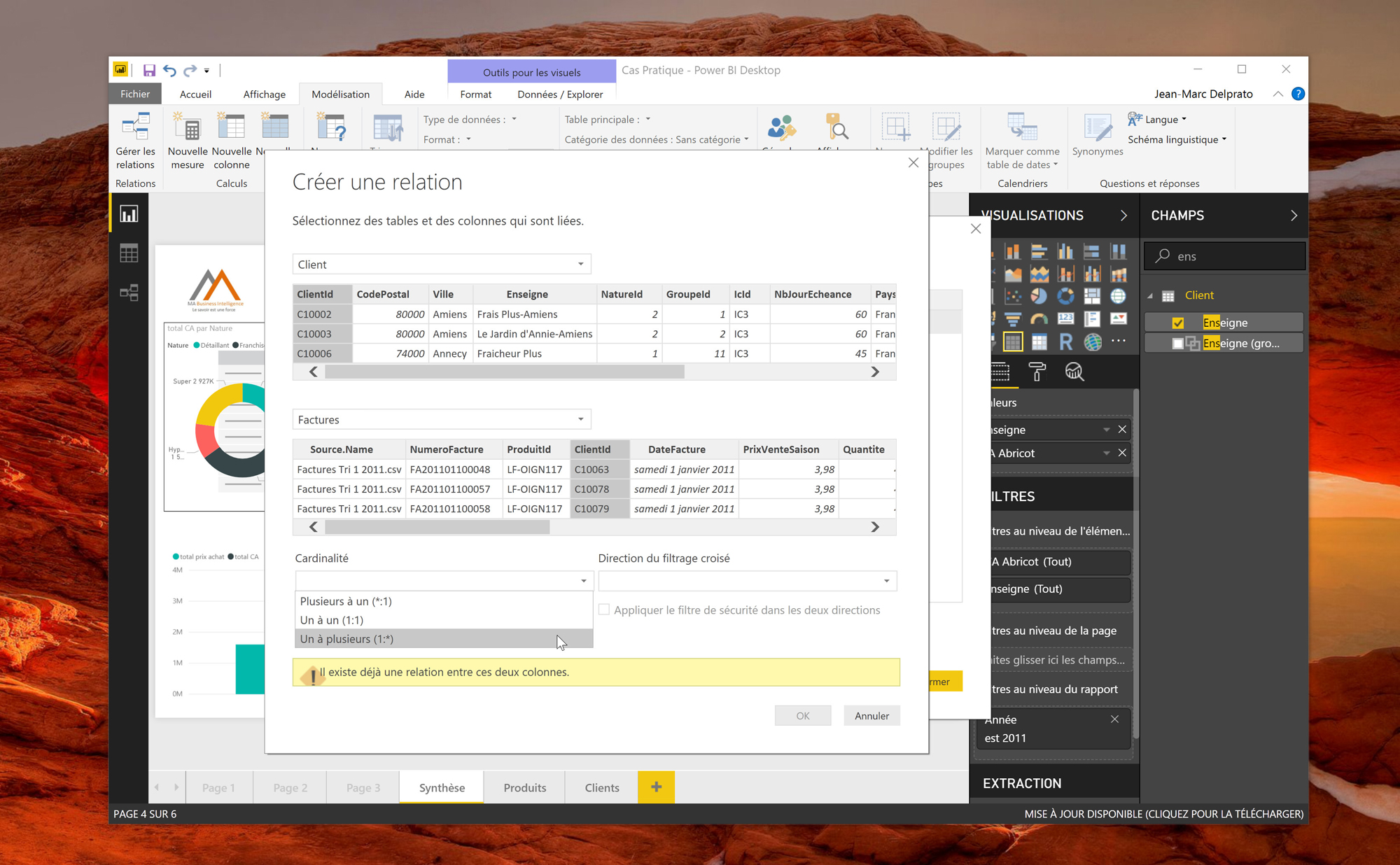The height and width of the screenshot is (865, 1400).
Task: Switch to the Clients report tab
Action: 600,787
